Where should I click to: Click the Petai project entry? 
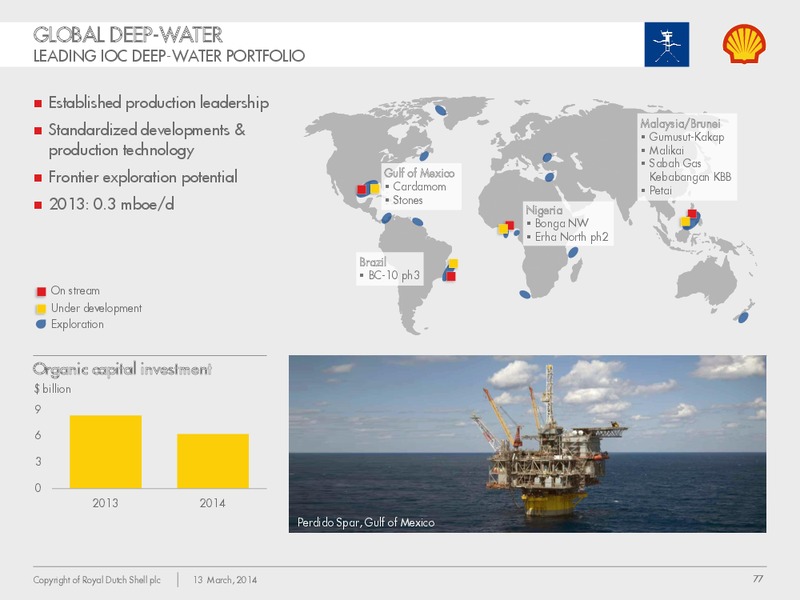(x=660, y=190)
